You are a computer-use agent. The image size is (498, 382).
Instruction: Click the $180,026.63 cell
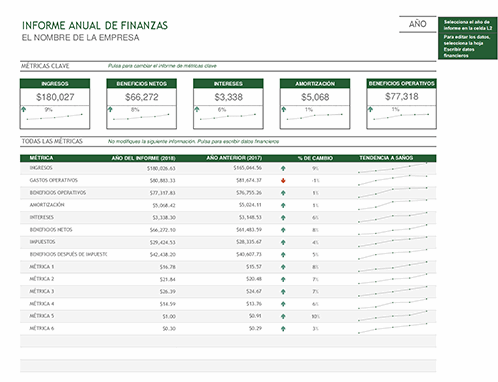pyautogui.click(x=161, y=168)
